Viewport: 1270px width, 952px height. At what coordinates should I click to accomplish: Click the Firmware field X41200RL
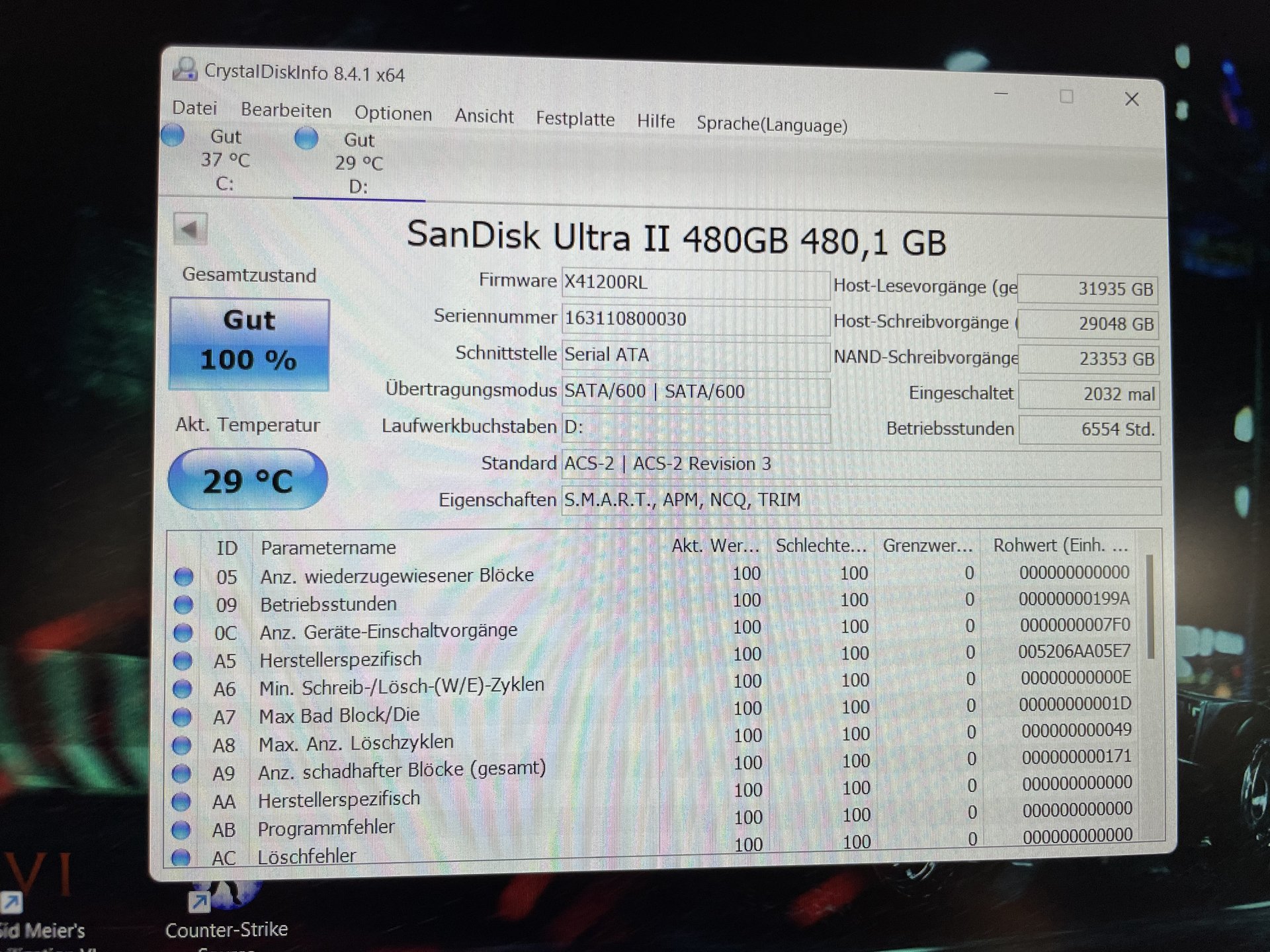[x=695, y=283]
